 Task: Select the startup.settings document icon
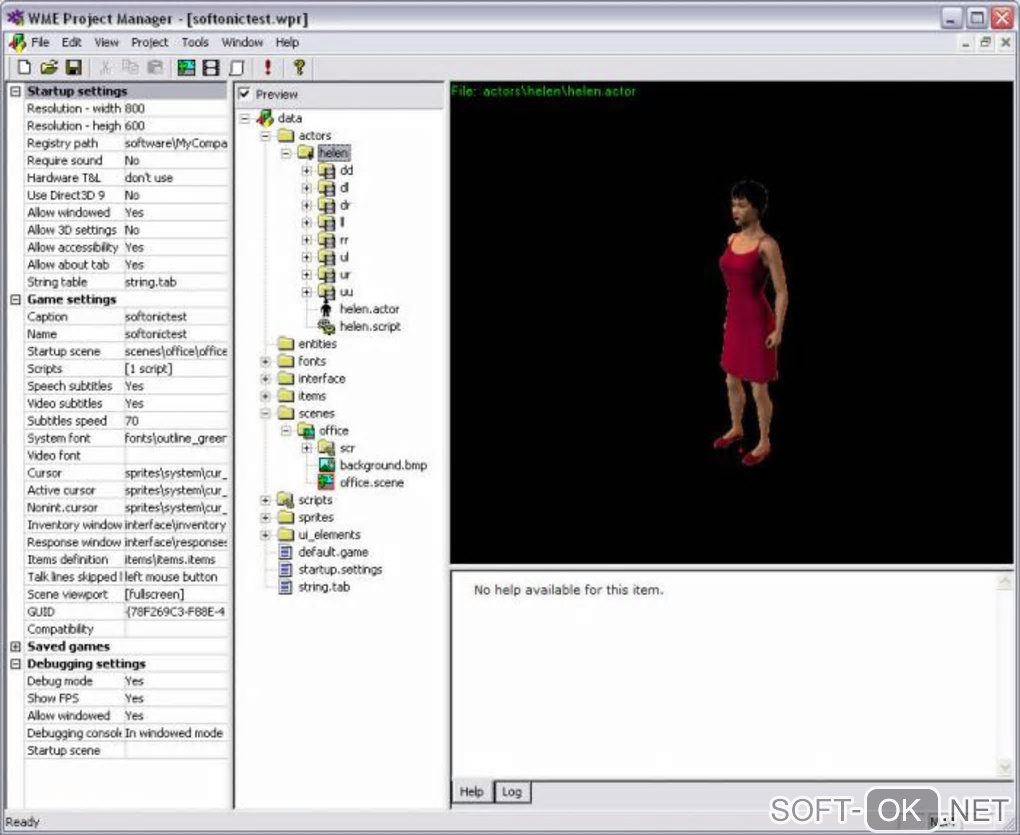click(285, 570)
